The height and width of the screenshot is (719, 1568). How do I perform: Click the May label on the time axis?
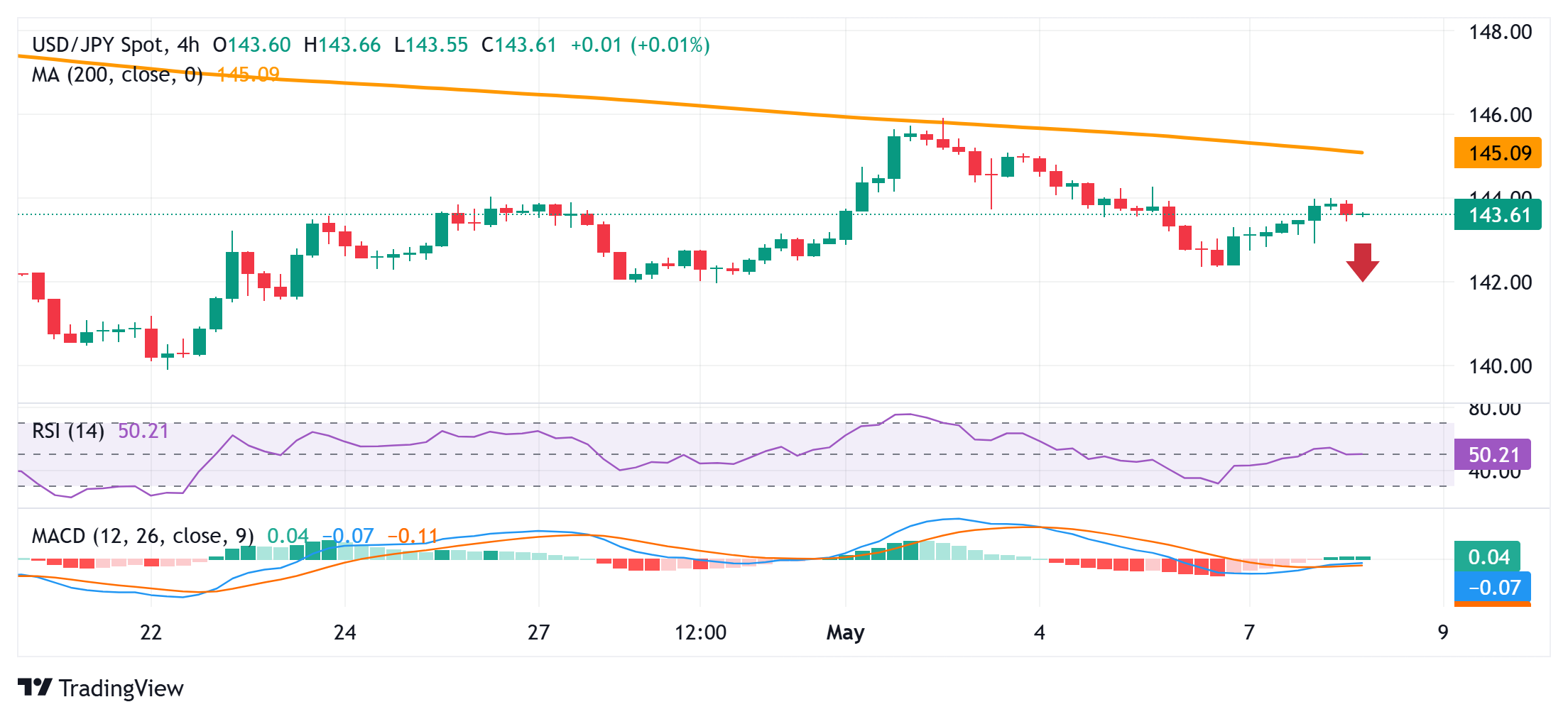845,632
